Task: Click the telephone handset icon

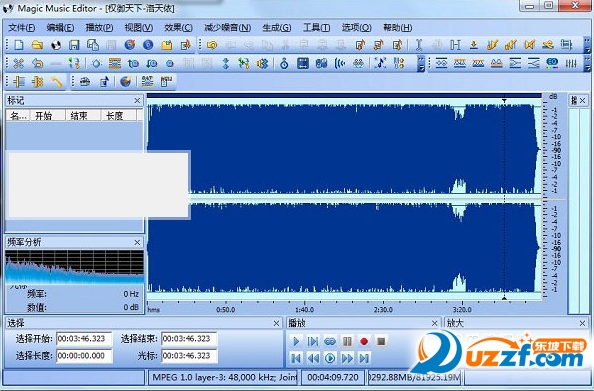Action: [x=56, y=81]
